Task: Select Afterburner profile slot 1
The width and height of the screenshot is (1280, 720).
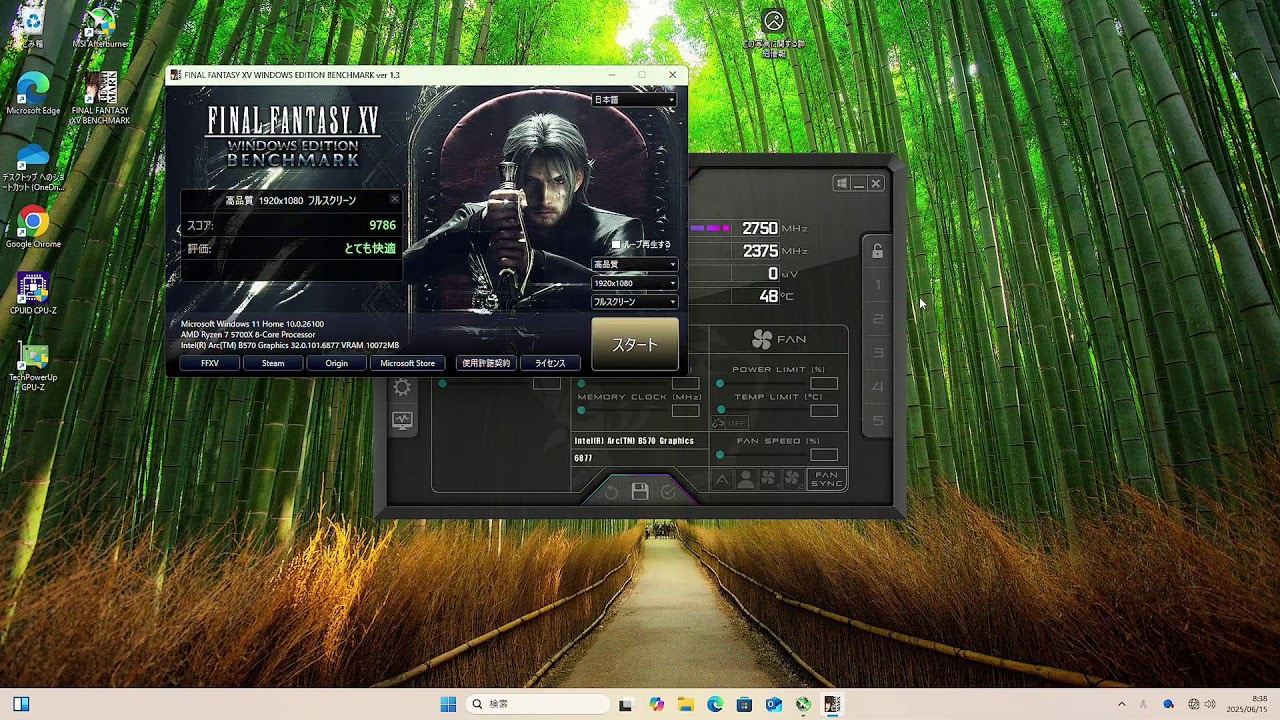Action: [879, 285]
